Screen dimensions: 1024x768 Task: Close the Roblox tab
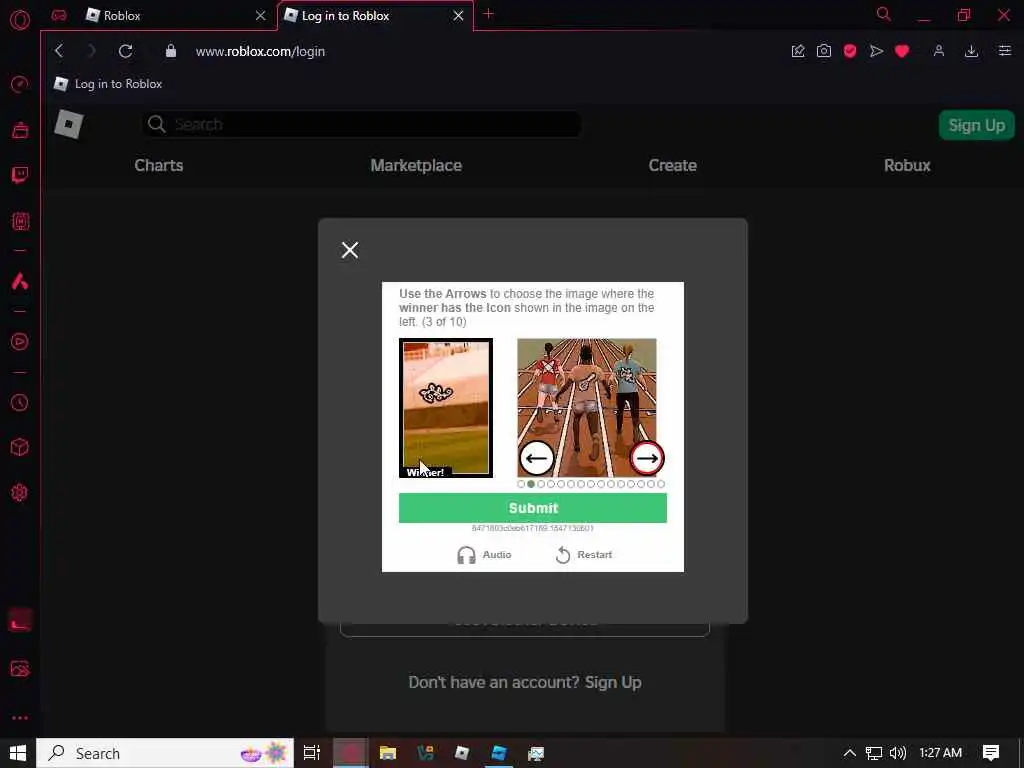point(261,16)
